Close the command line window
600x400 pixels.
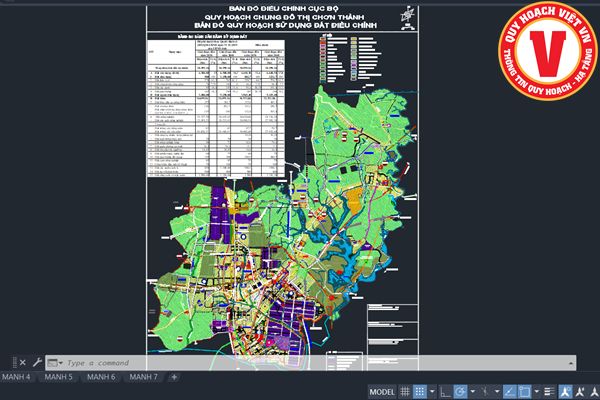tap(22, 362)
